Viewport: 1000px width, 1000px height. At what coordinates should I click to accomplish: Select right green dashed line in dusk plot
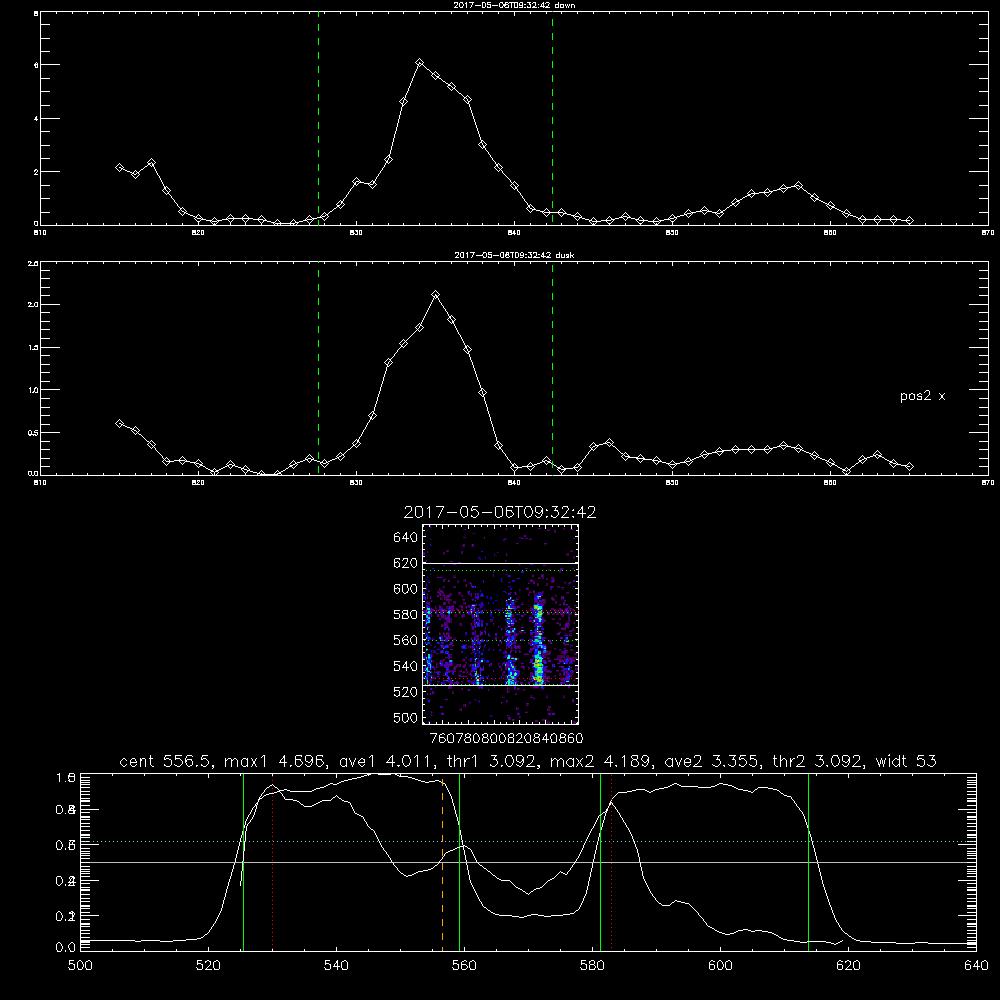[552, 368]
